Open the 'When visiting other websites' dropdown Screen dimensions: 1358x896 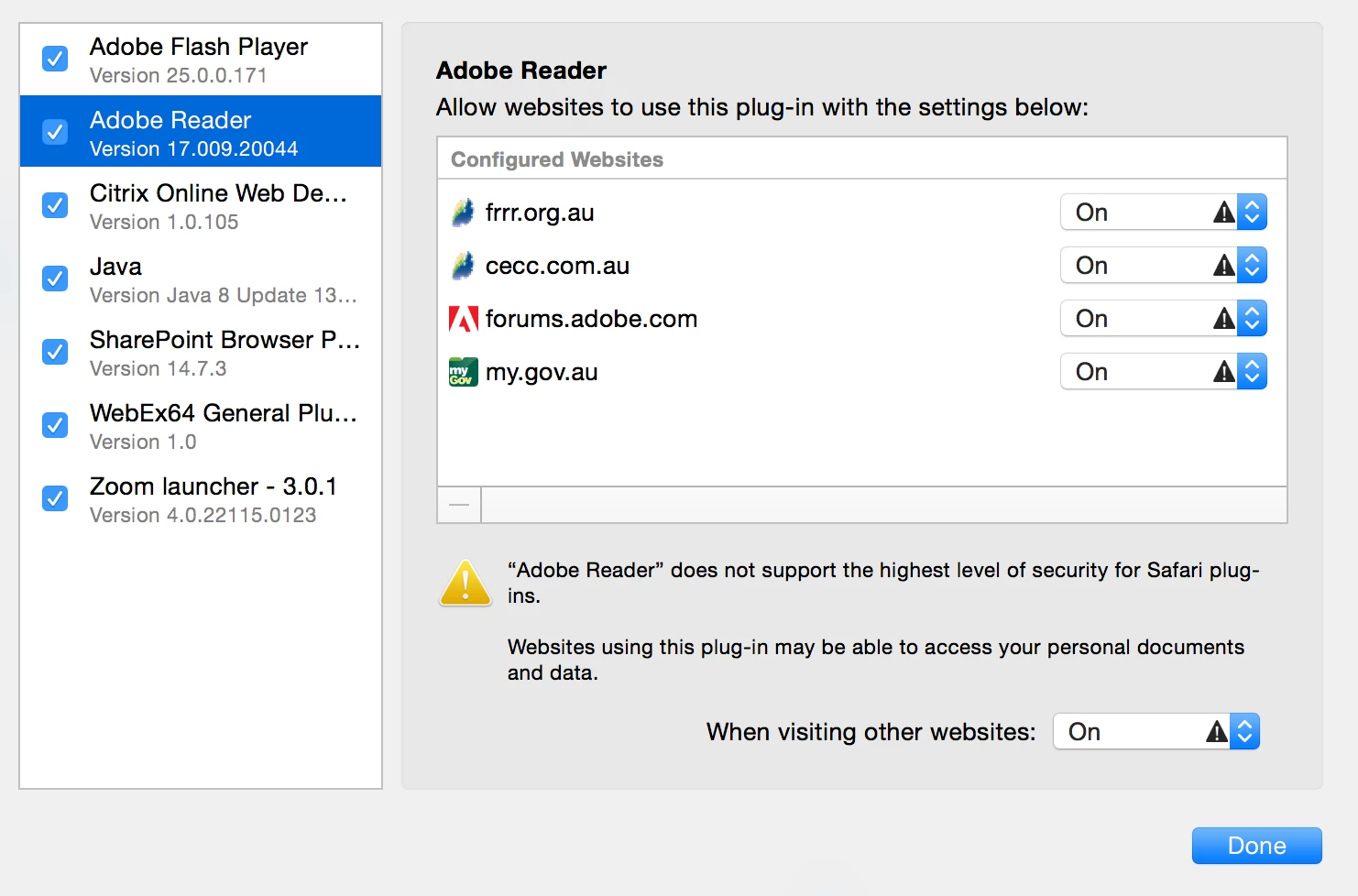click(x=1156, y=732)
